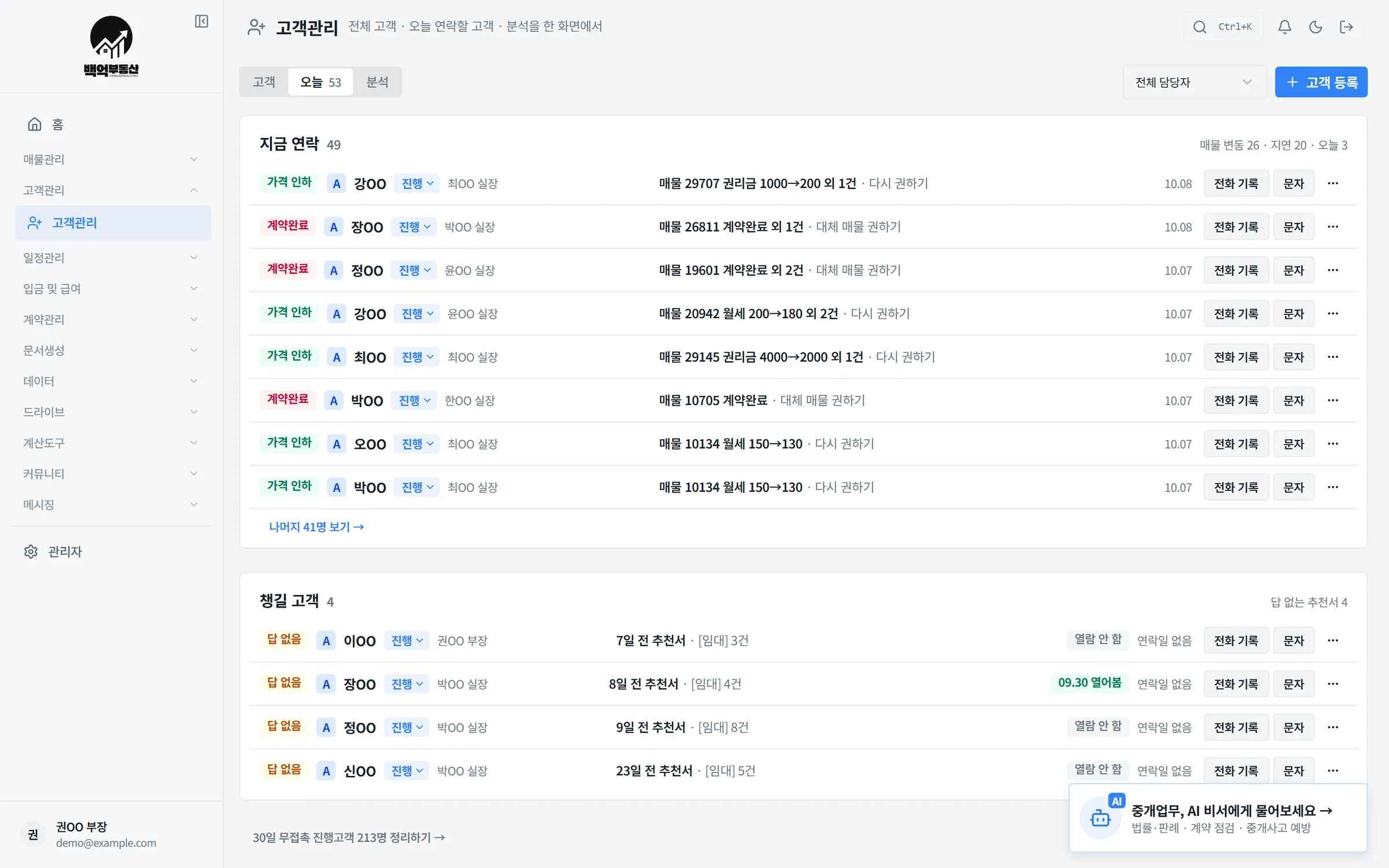Click 30일 무접촉 진행고객 213명 정리하기 link
Image resolution: width=1389 pixels, height=868 pixels.
click(x=348, y=837)
